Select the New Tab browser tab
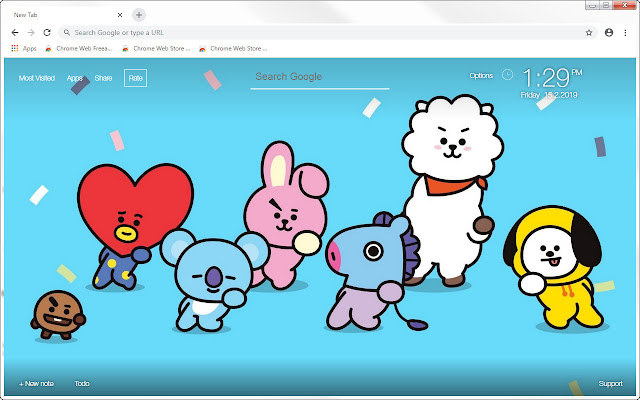 (x=65, y=15)
